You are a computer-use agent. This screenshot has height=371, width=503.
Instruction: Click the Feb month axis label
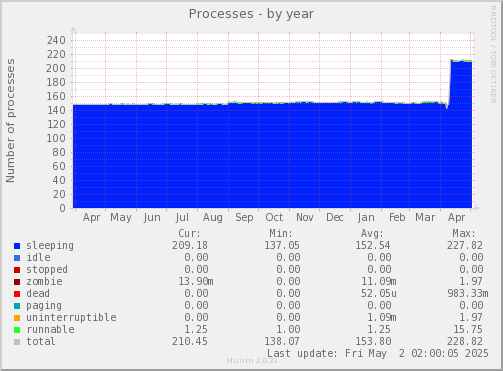pos(397,218)
